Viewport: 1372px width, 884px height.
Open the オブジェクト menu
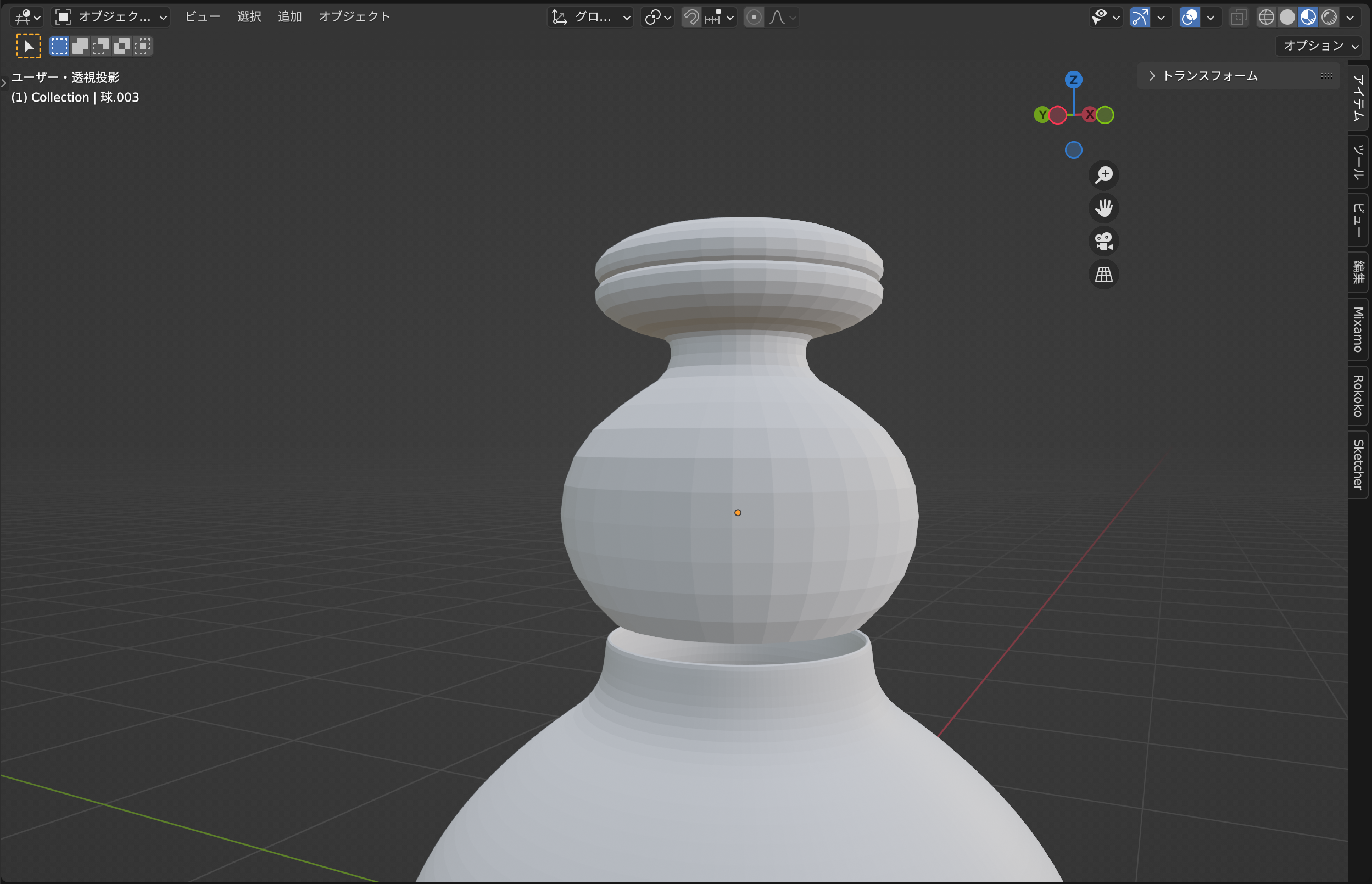pos(354,16)
